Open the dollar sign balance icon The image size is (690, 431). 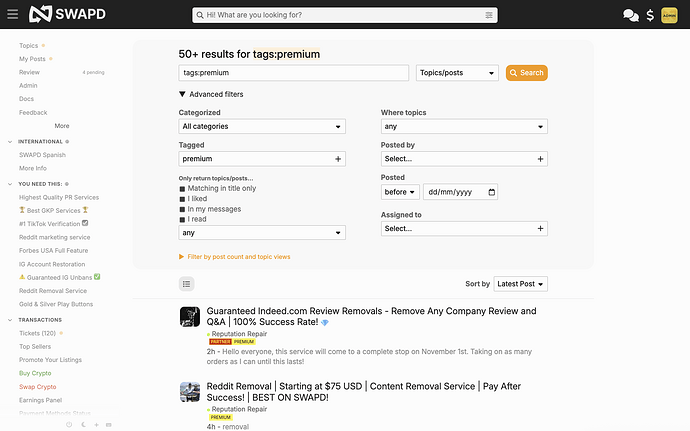[650, 15]
